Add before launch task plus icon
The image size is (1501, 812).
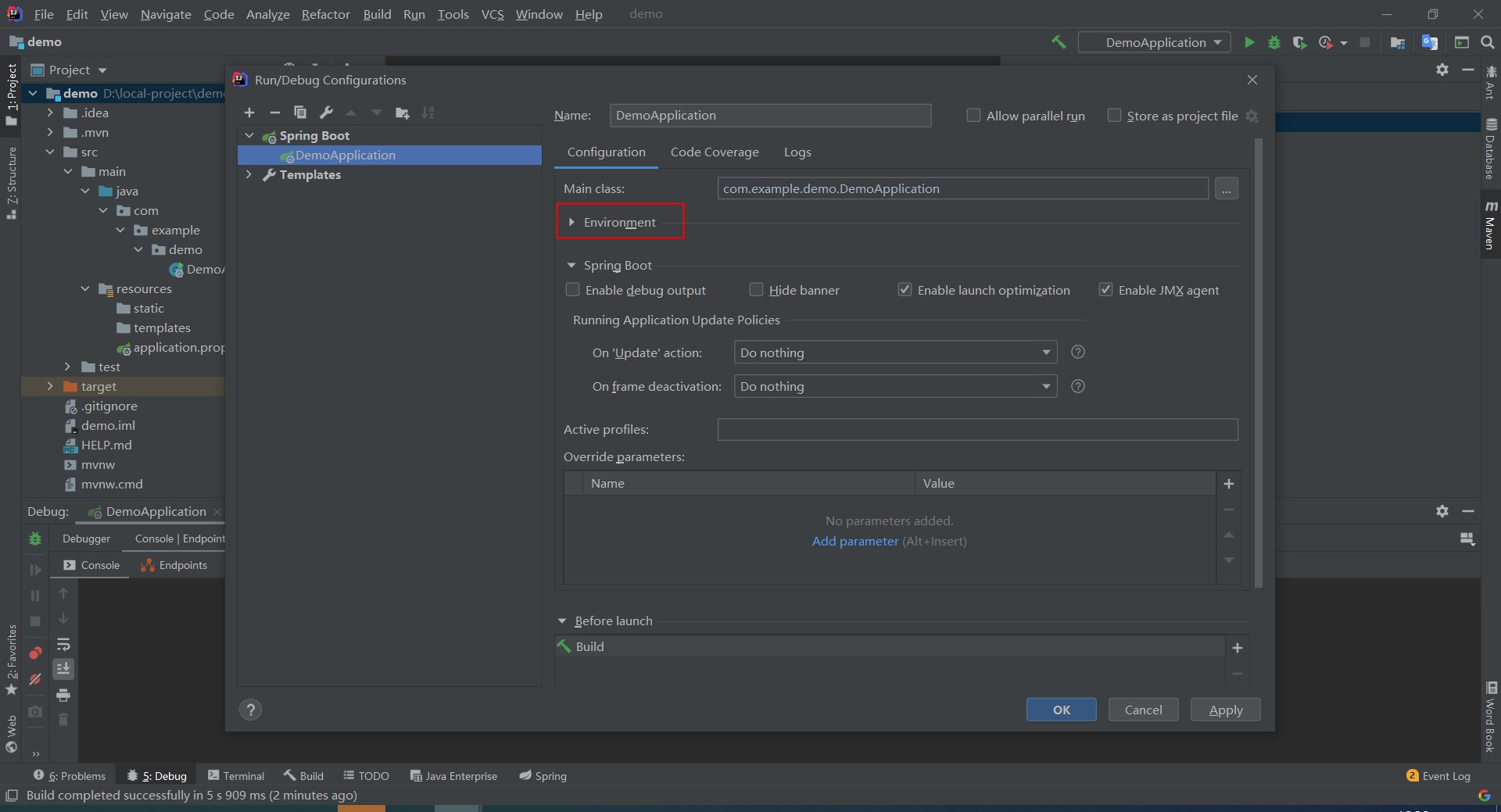pos(1238,648)
